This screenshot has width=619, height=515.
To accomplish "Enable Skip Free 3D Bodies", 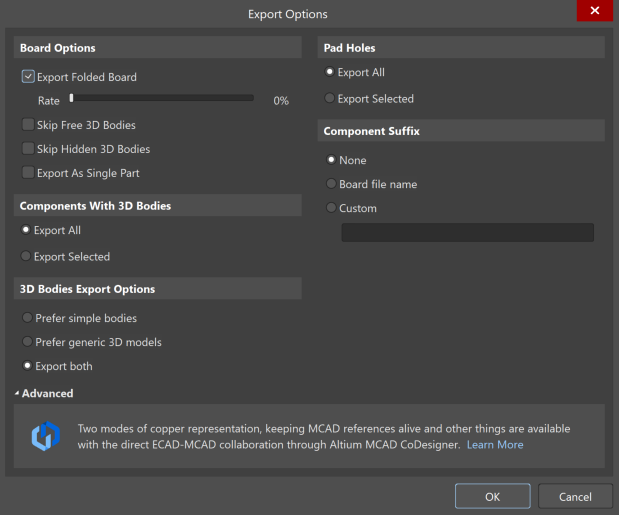I will tap(28, 125).
